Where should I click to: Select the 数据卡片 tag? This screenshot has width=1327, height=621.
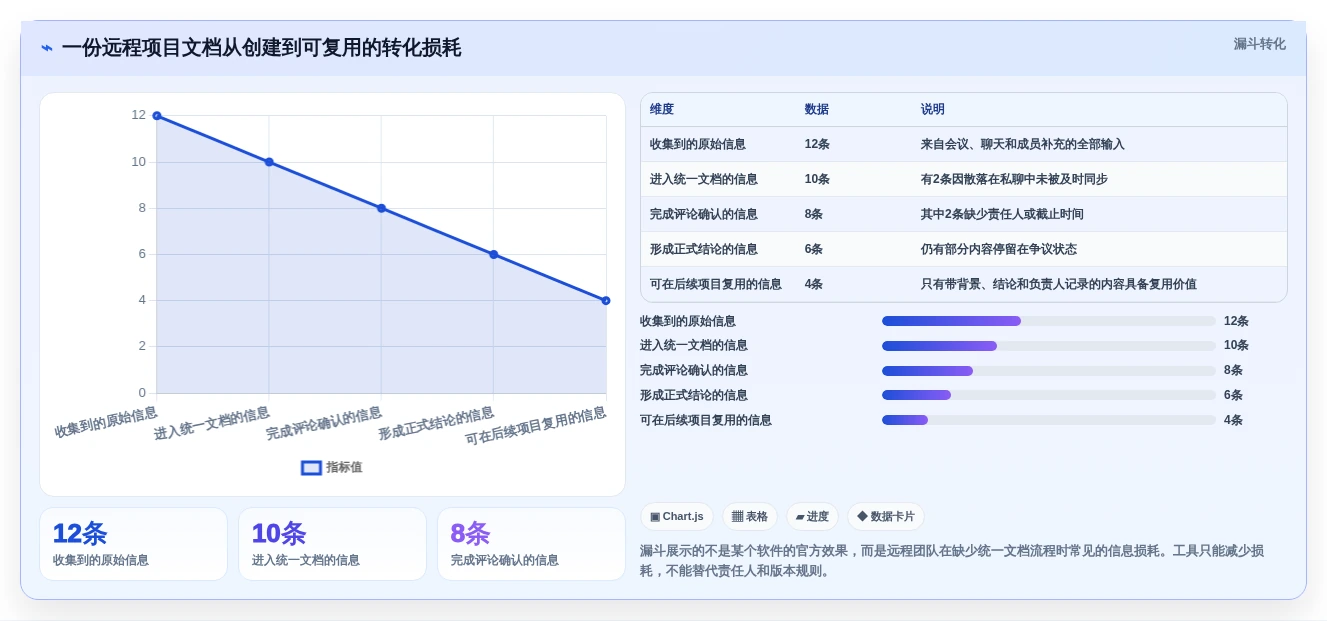[x=886, y=516]
